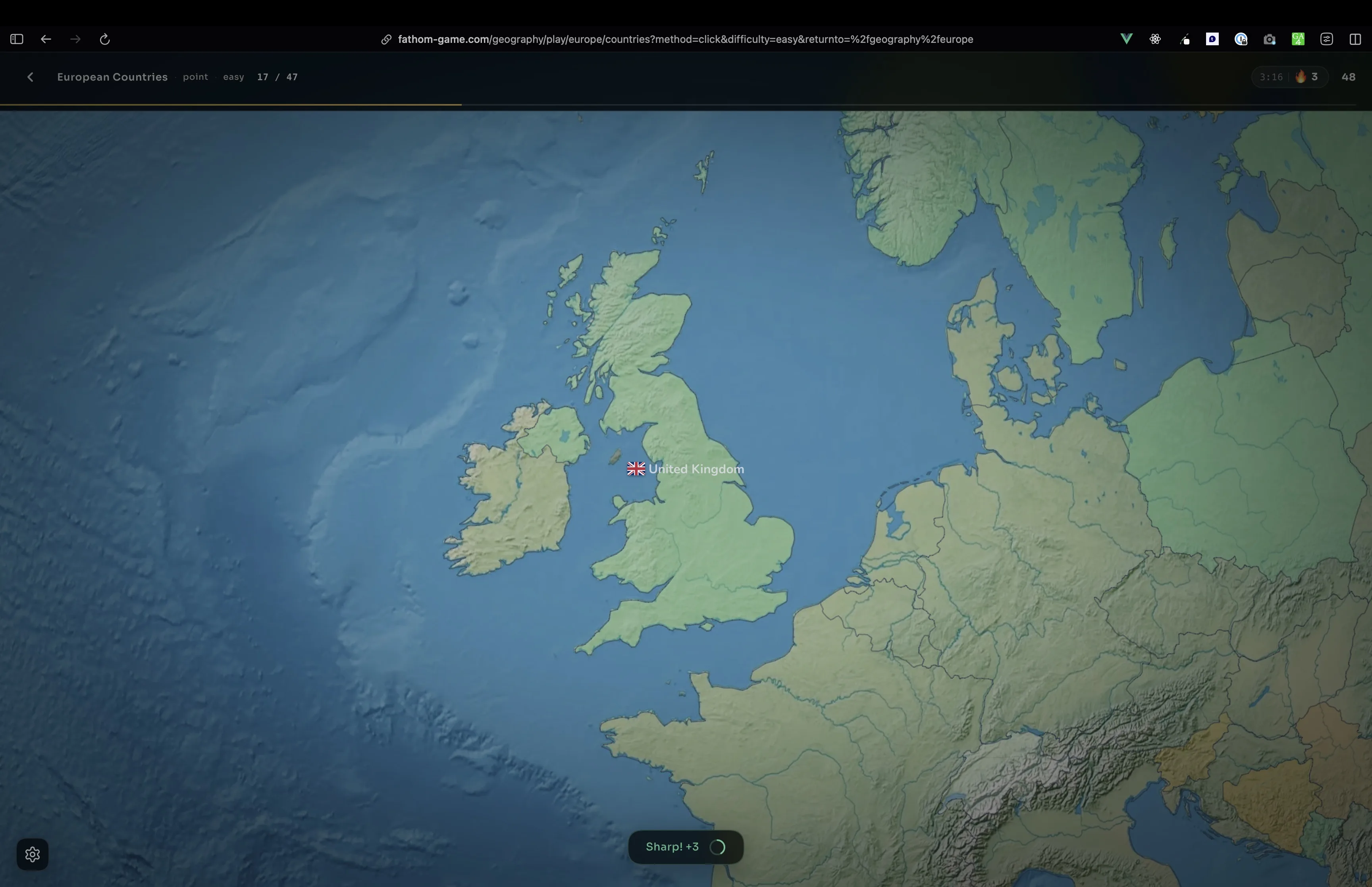Click the 'easy' difficulty label

tap(234, 77)
